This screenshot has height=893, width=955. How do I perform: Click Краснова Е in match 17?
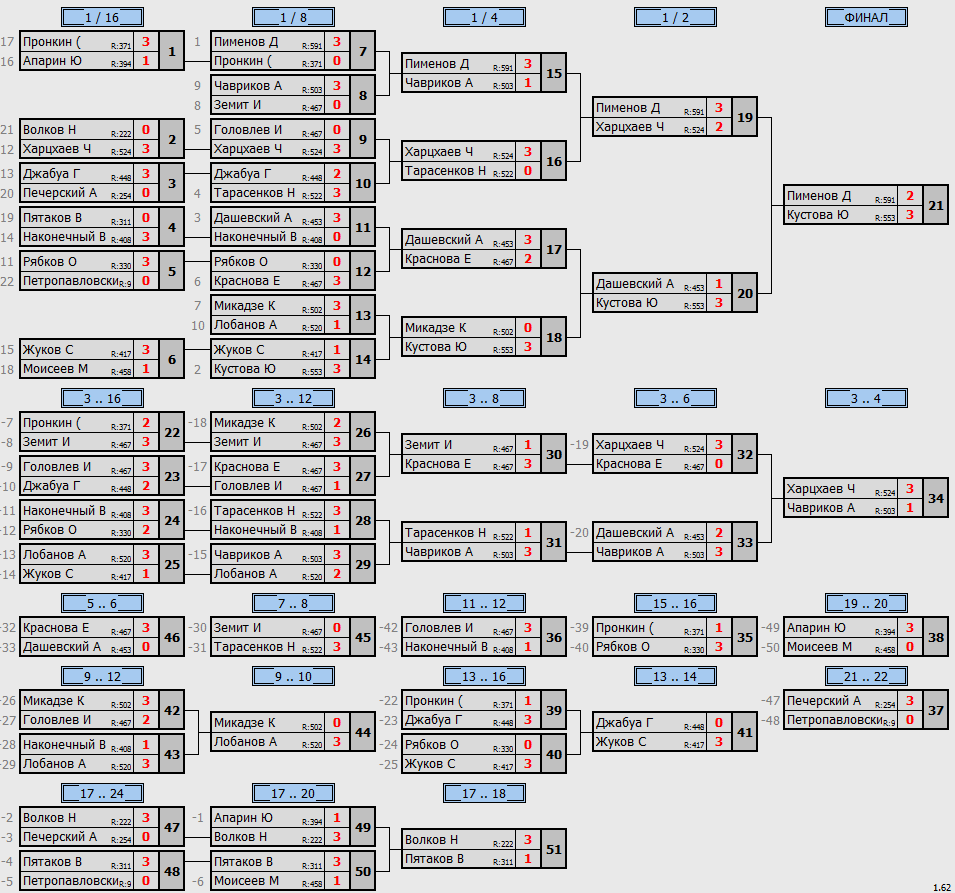pyautogui.click(x=438, y=259)
